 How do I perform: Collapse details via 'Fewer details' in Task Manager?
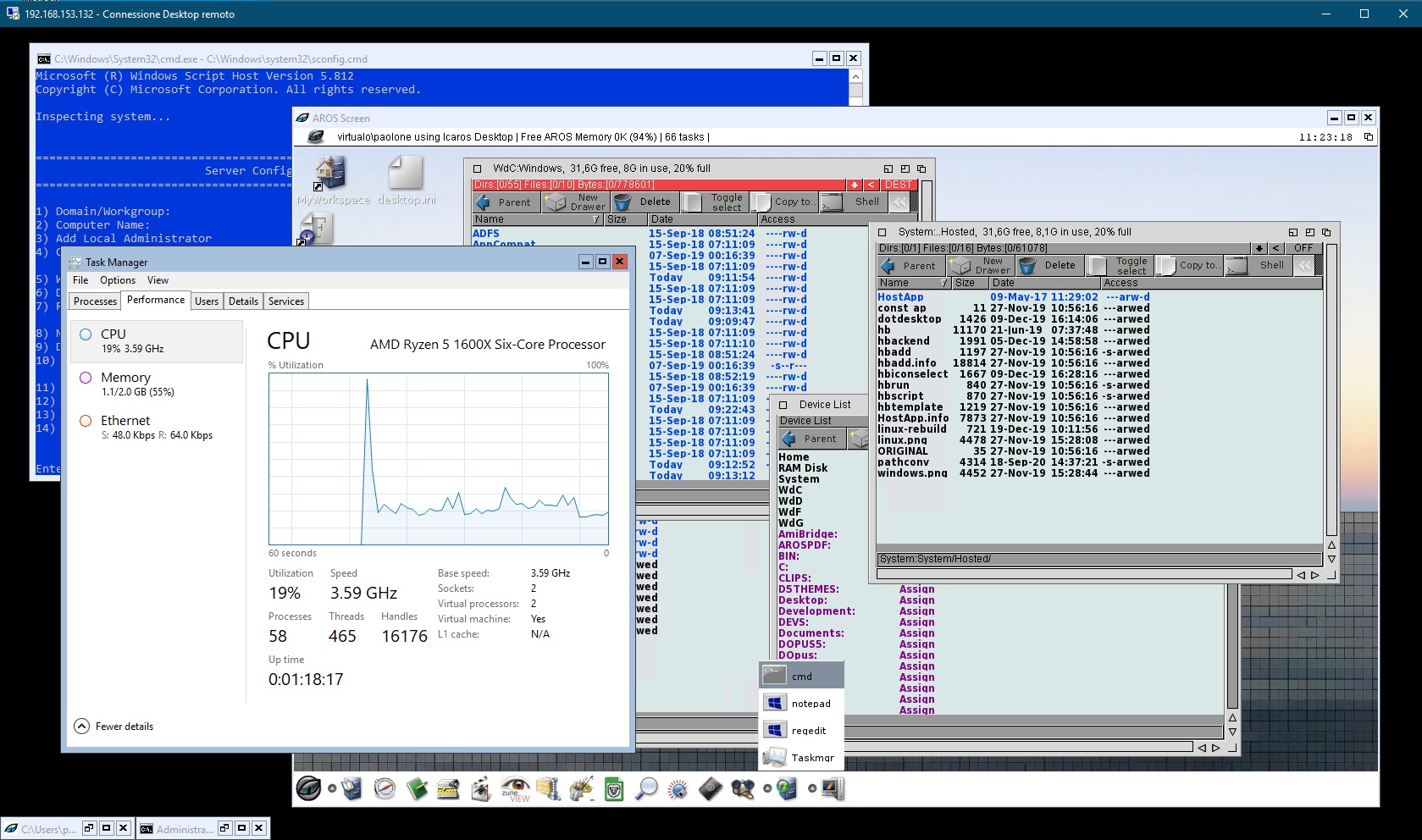point(113,726)
